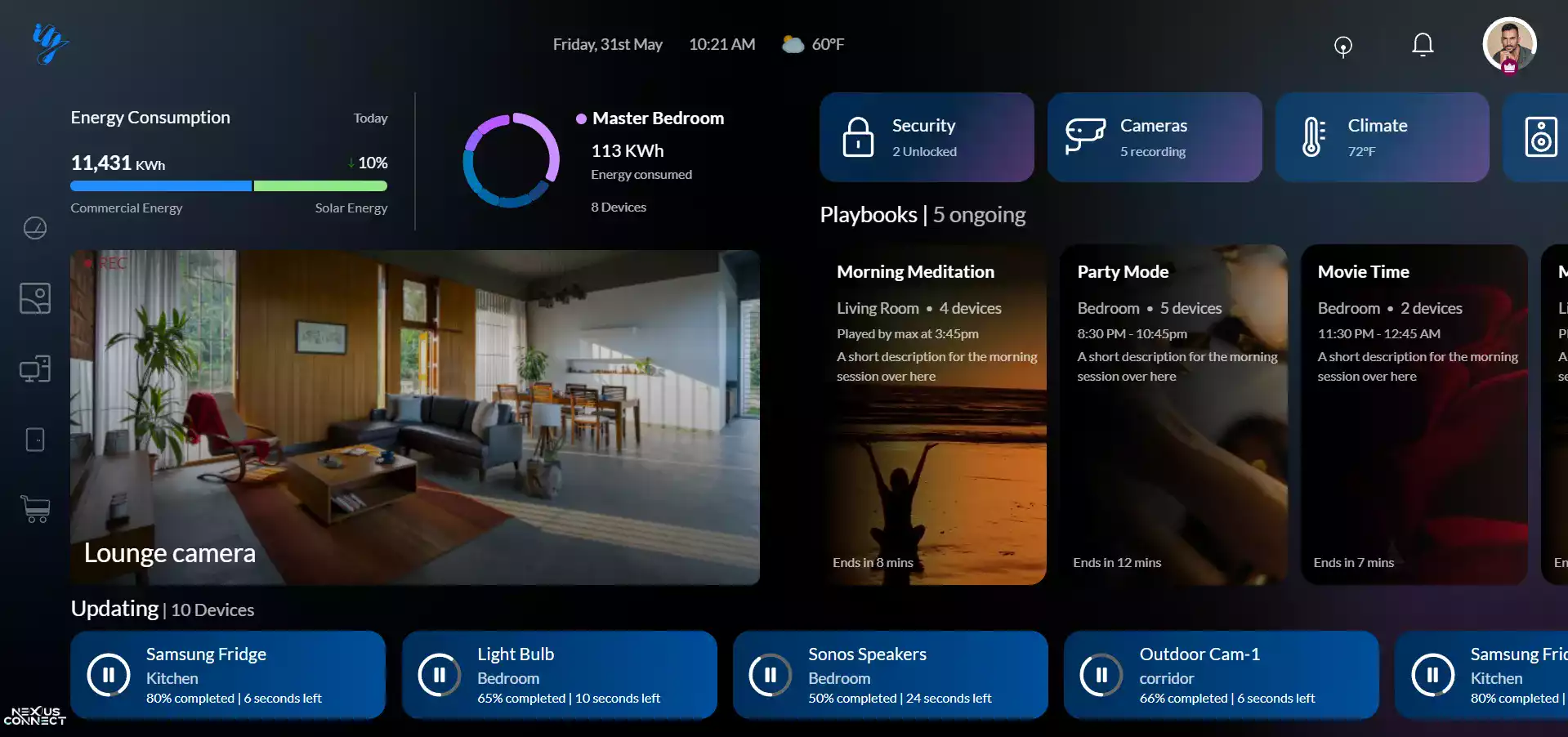Pause the Light Bulb update
1568x737 pixels.
pos(440,675)
